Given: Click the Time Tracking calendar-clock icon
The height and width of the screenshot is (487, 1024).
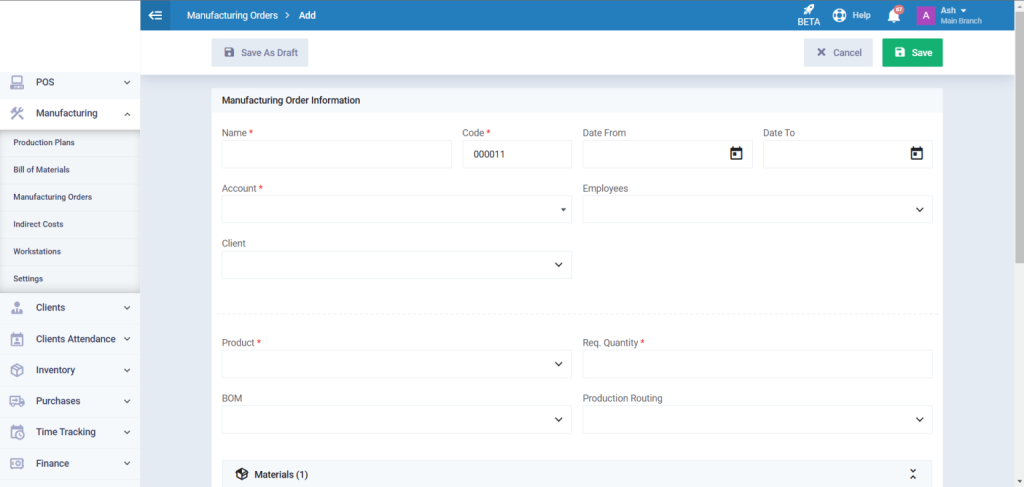Looking at the screenshot, I should coord(17,432).
